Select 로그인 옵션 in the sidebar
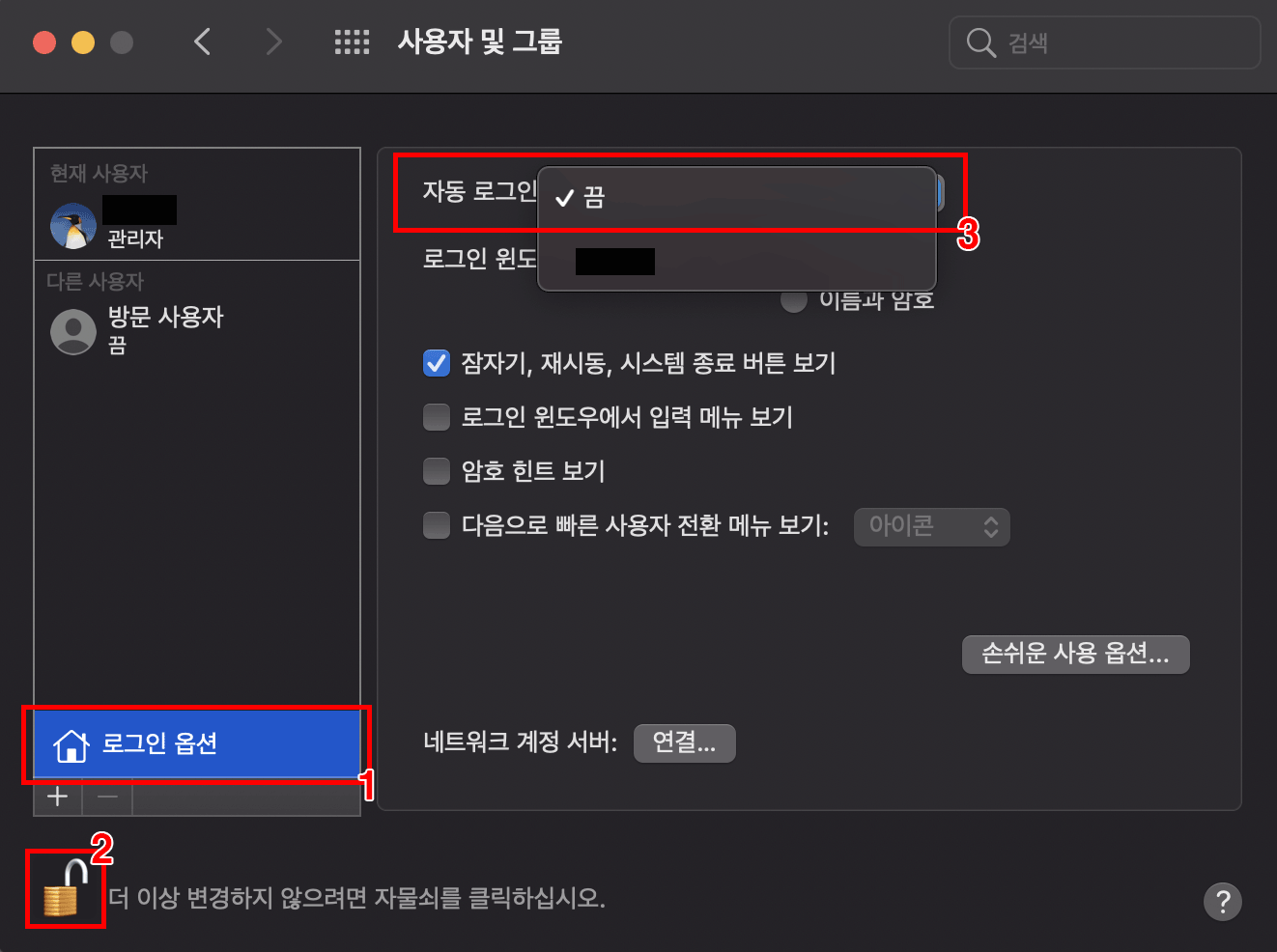 point(197,743)
